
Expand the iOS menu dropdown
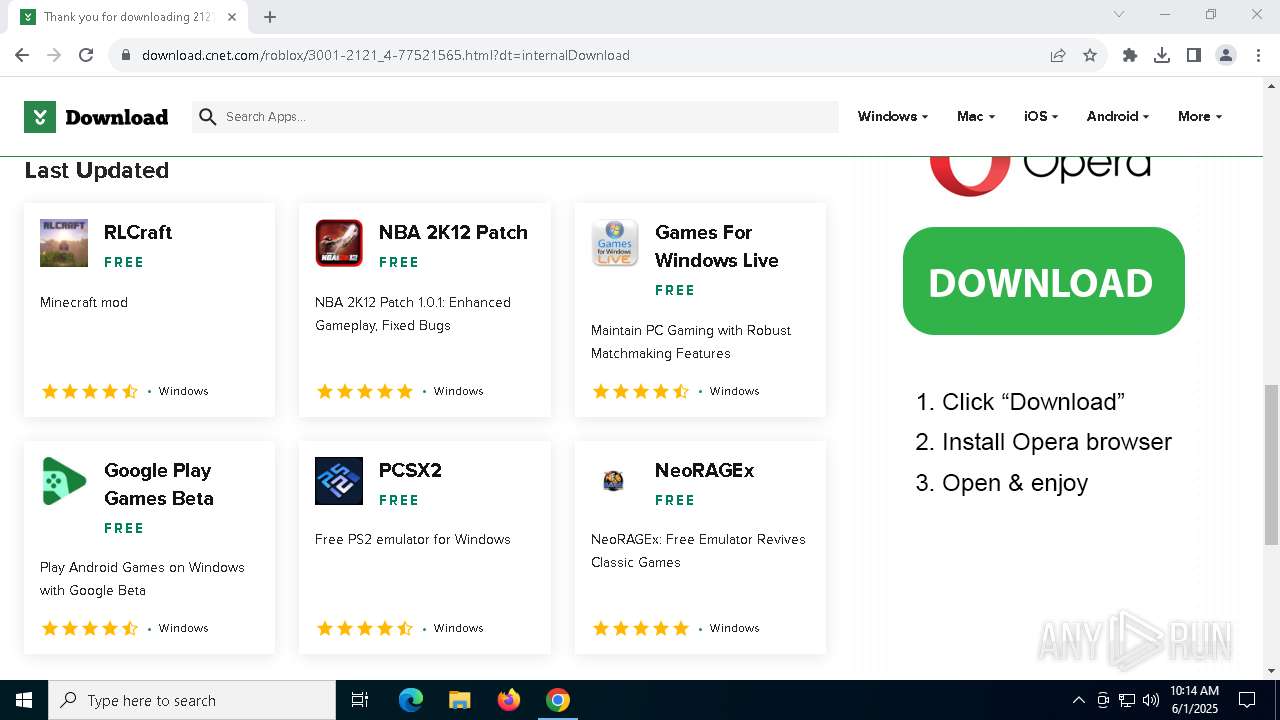point(1040,117)
